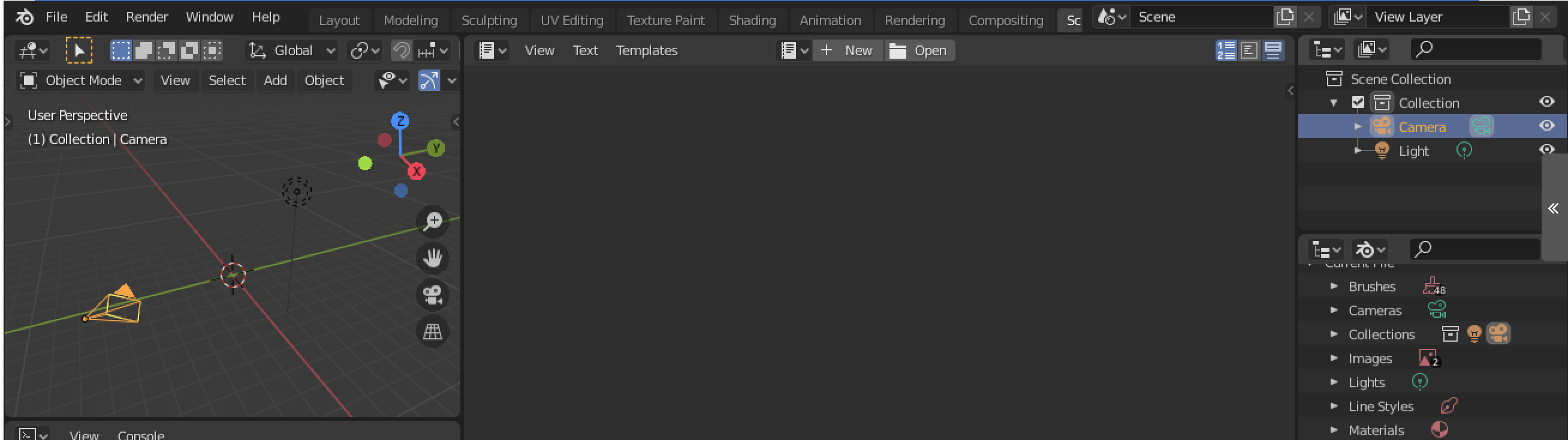Toggle line numbers display
This screenshot has width=1568, height=440.
point(1226,50)
